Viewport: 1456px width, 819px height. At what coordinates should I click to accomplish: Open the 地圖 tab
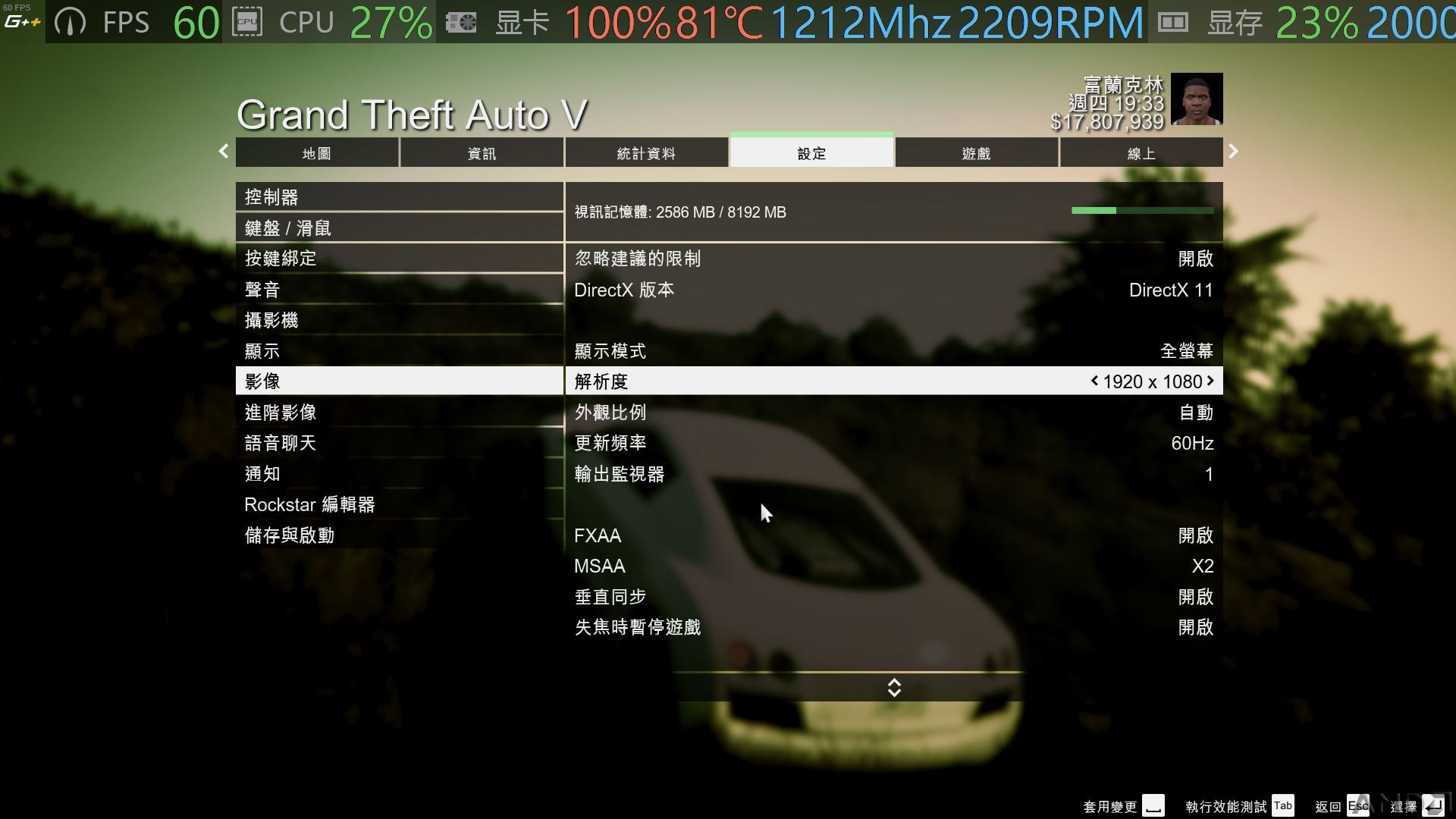317,153
